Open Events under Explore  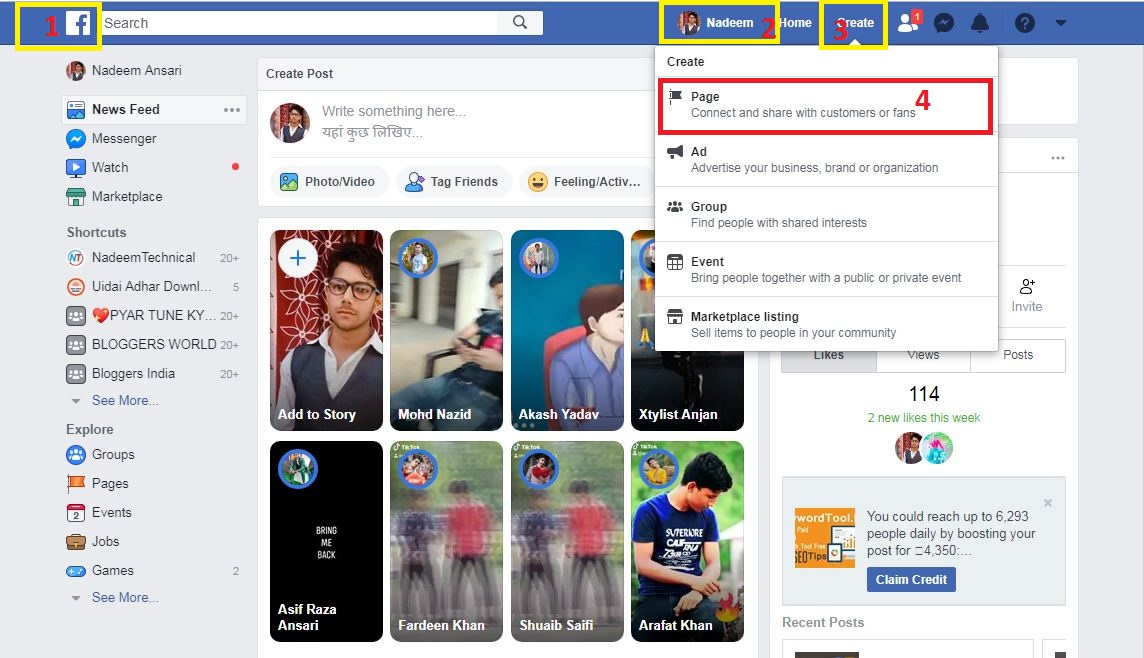click(99, 513)
